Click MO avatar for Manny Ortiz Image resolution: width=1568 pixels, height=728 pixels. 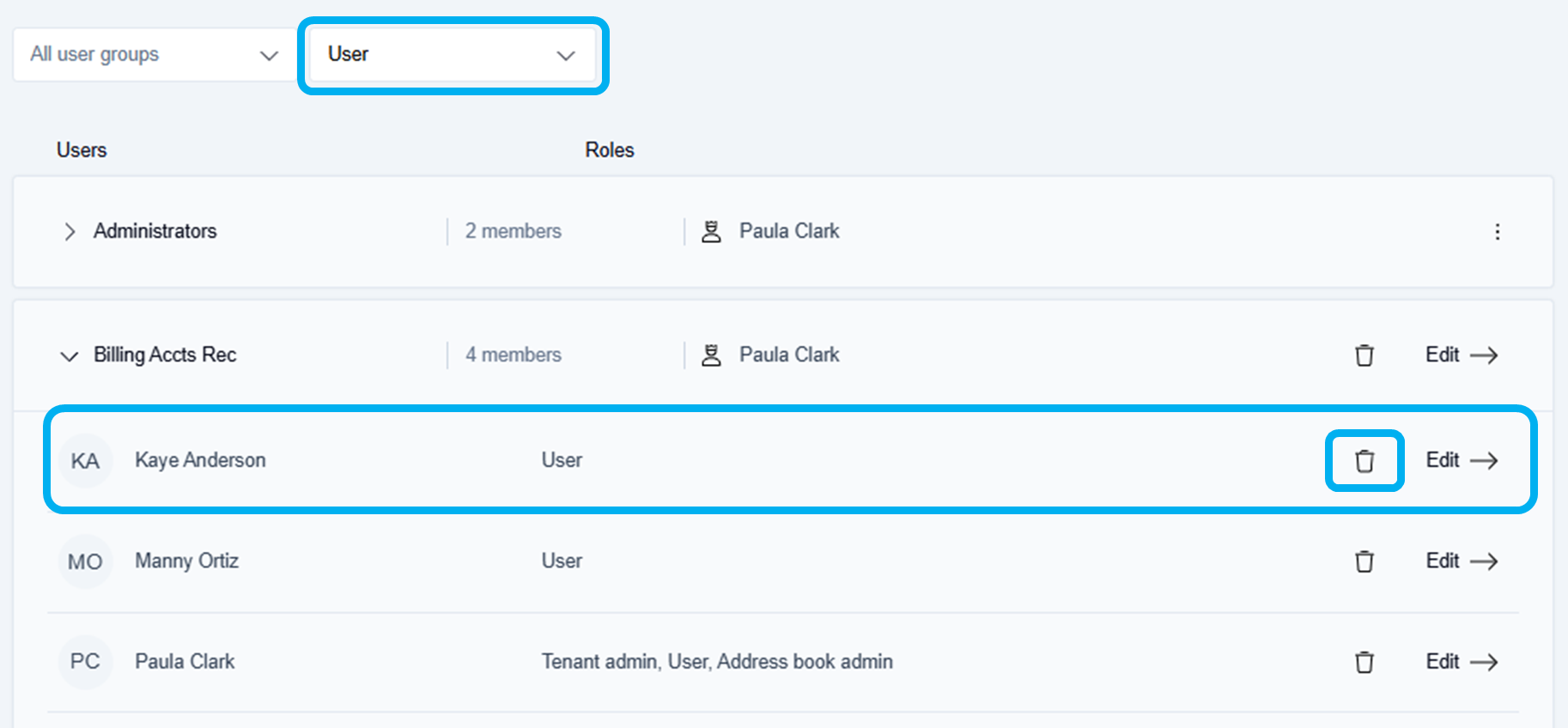[85, 561]
